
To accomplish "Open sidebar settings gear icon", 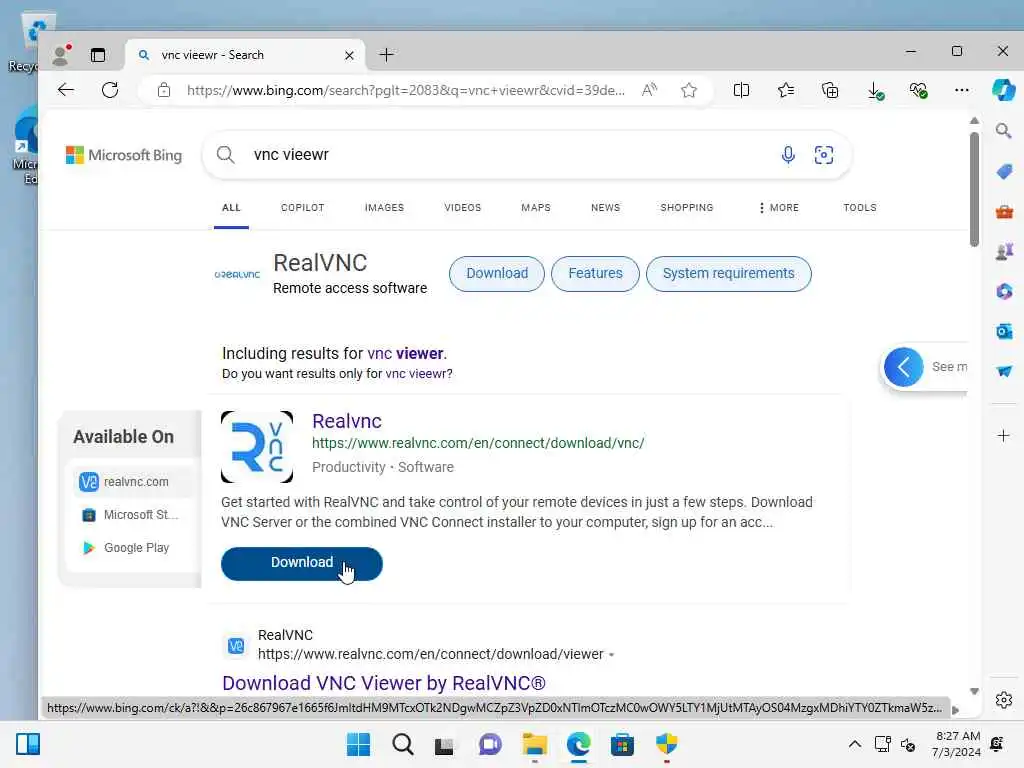I will pyautogui.click(x=1004, y=700).
